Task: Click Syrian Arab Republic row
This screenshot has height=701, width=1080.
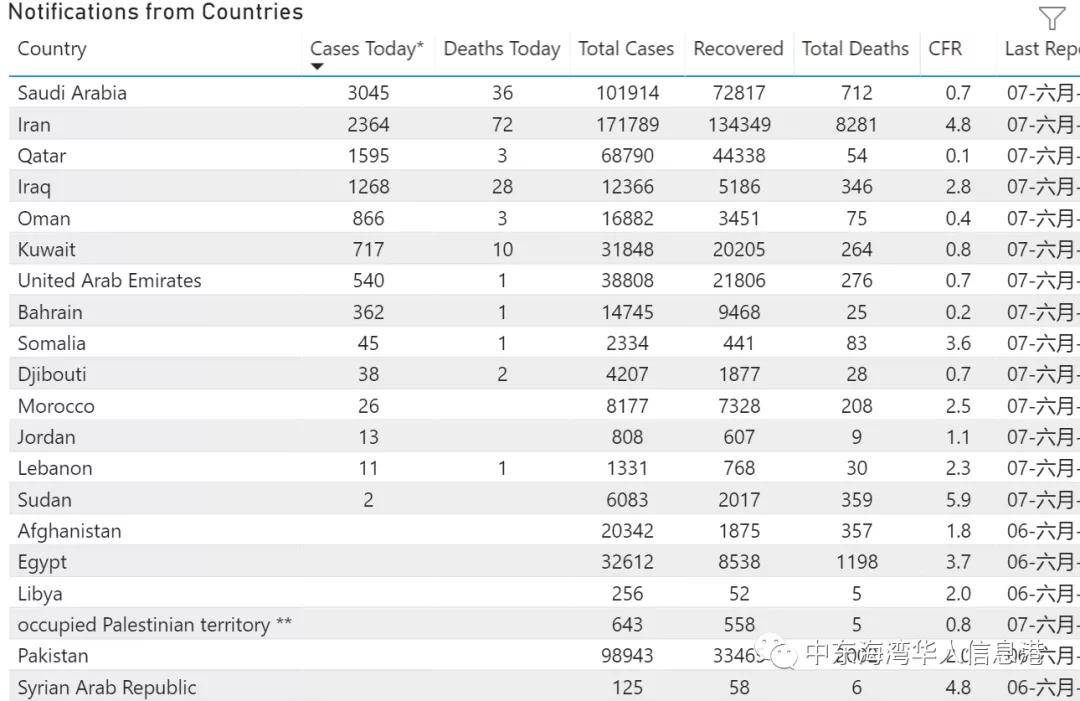Action: [x=107, y=688]
